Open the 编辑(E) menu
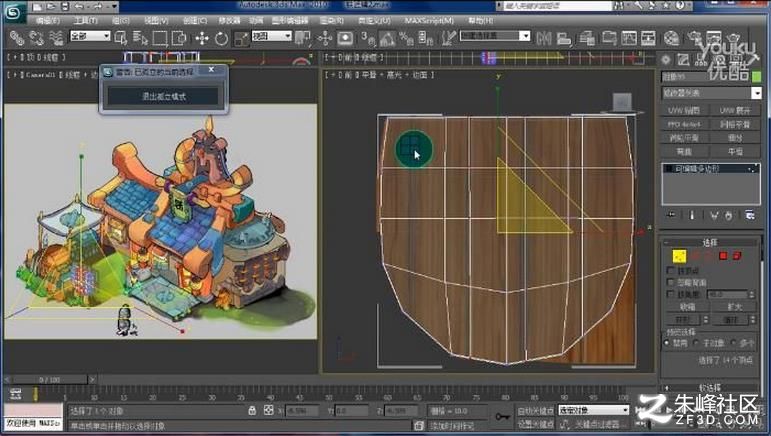 click(48, 21)
